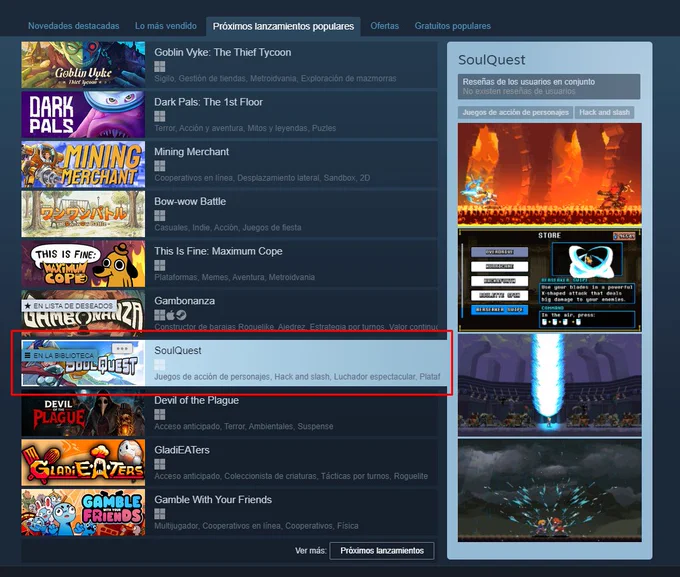
Task: Open GladiEATers capsule image
Action: (x=83, y=462)
